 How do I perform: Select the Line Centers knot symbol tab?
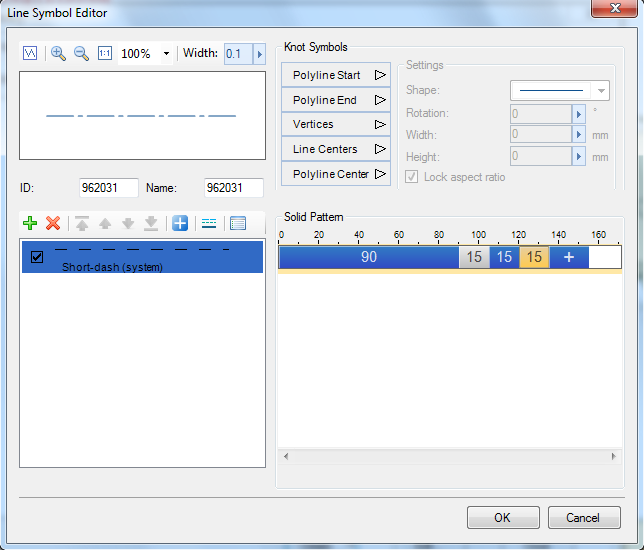click(x=336, y=149)
